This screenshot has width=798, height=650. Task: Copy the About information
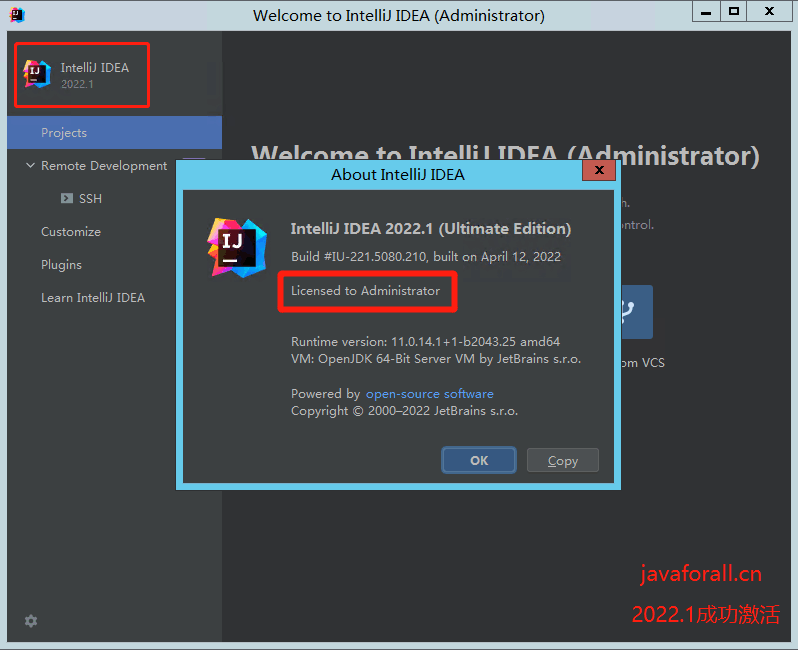[562, 460]
